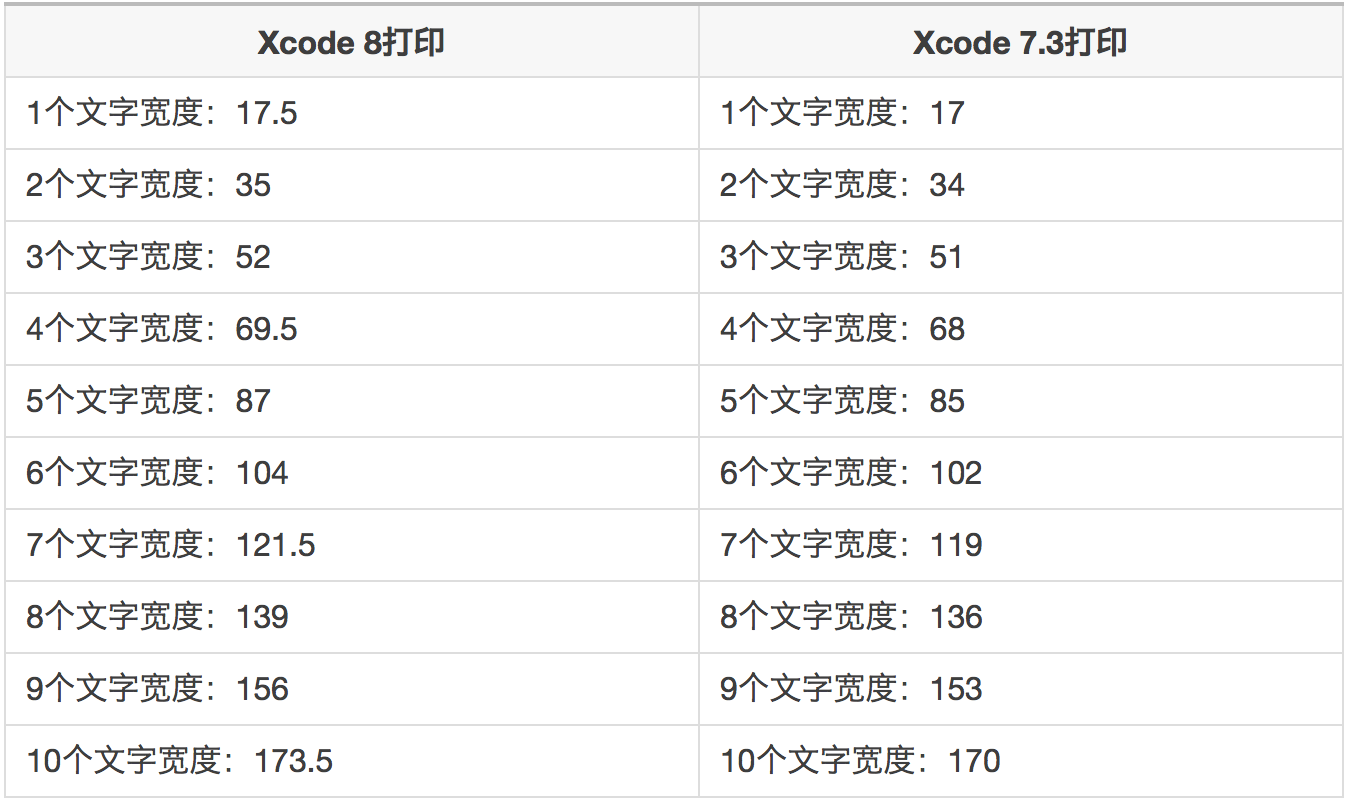Screen dimensions: 1356x806
Task: Select the cell "8个文字宽度：139"
Action: tap(157, 617)
